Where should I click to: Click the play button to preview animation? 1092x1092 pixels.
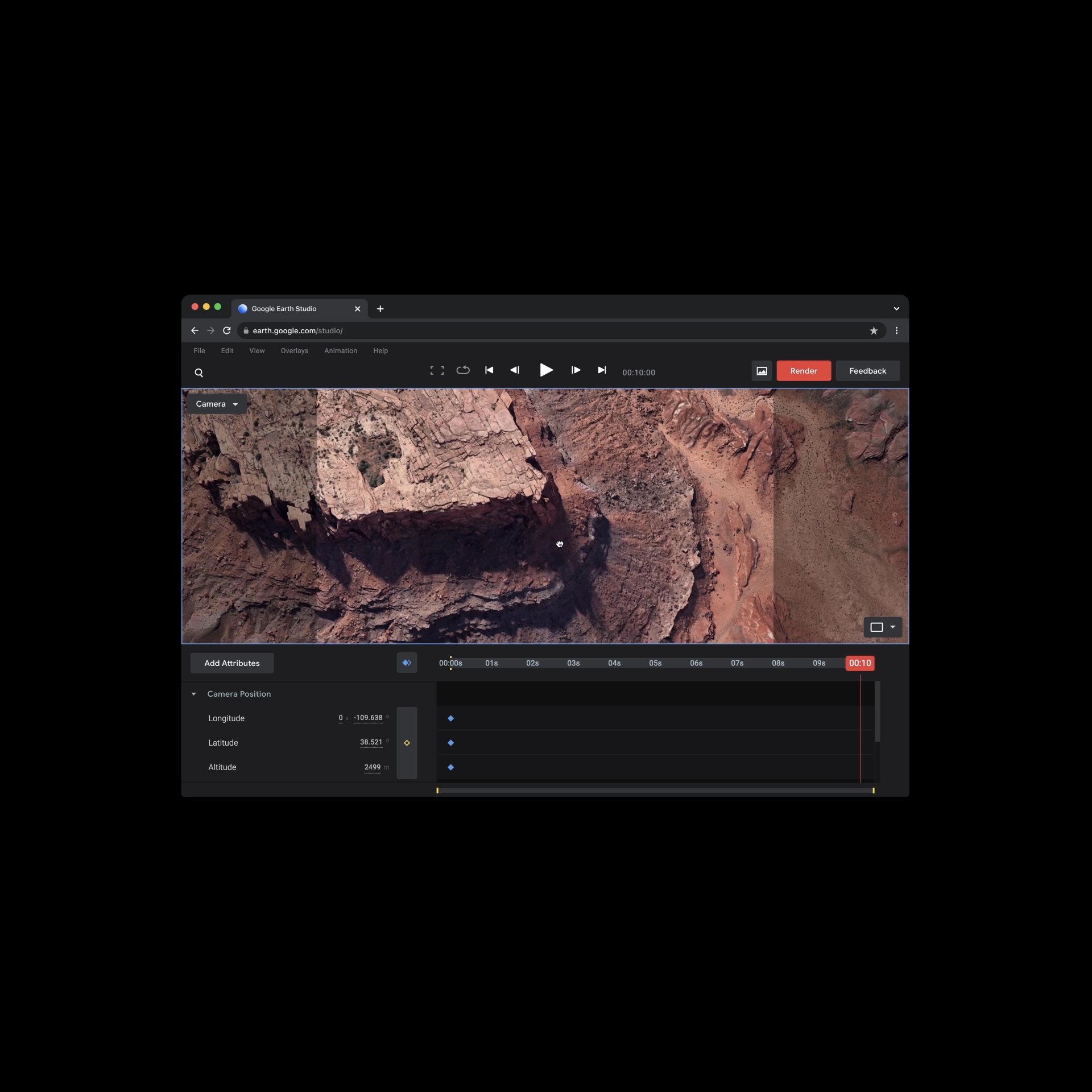click(546, 370)
